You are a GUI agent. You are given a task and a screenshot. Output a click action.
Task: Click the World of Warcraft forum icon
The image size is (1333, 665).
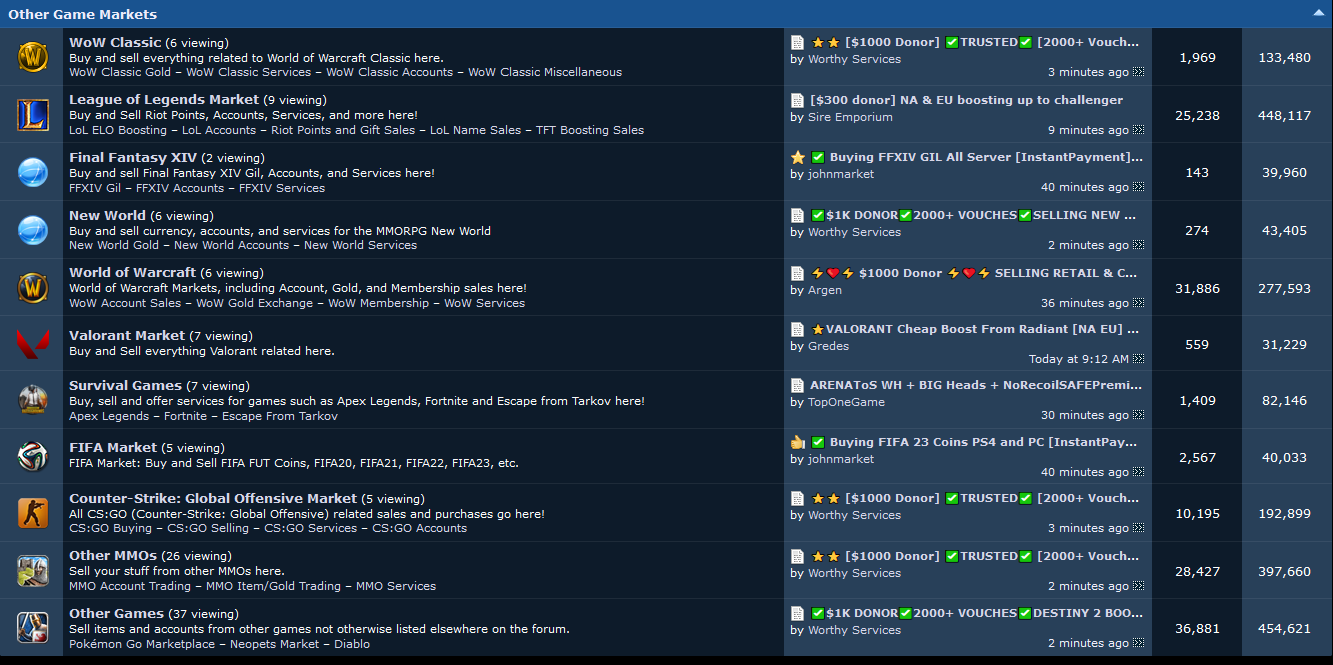click(x=33, y=288)
